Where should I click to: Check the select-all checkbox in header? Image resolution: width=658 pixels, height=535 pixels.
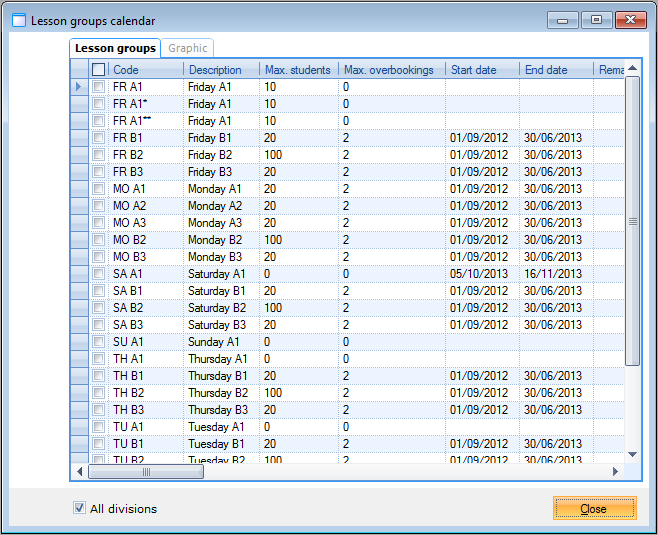(98, 70)
